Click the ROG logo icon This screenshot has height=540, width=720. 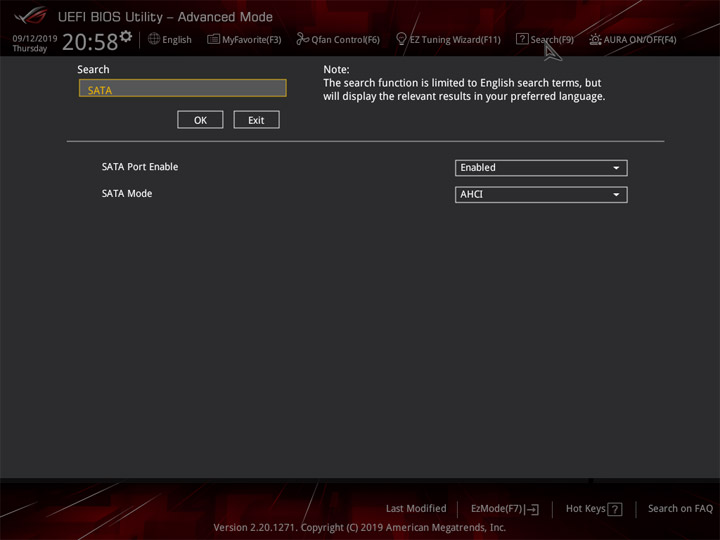[x=31, y=16]
